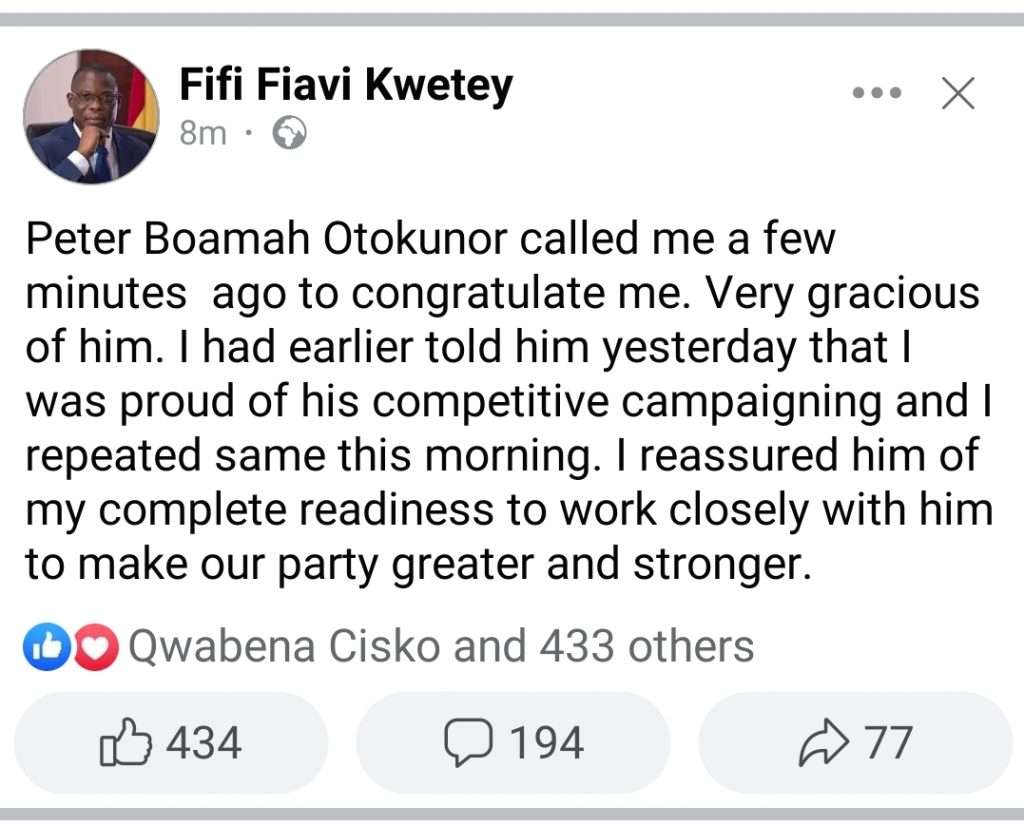The height and width of the screenshot is (826, 1024).
Task: Open Qwabena Cisko's name in reactions
Action: (x=284, y=647)
